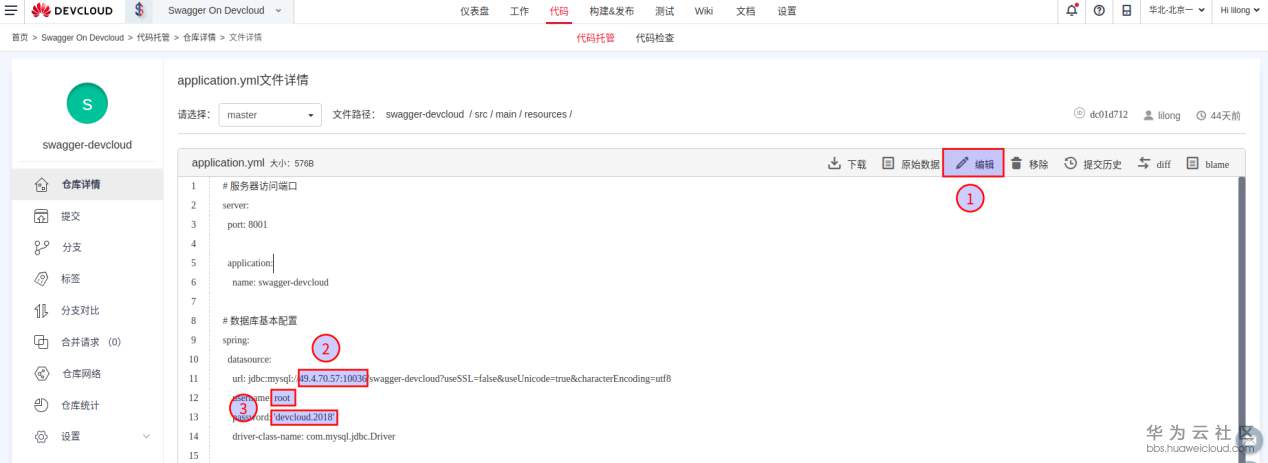Switch to the 代码检查 tab
Image resolution: width=1268 pixels, height=463 pixels.
tap(655, 38)
